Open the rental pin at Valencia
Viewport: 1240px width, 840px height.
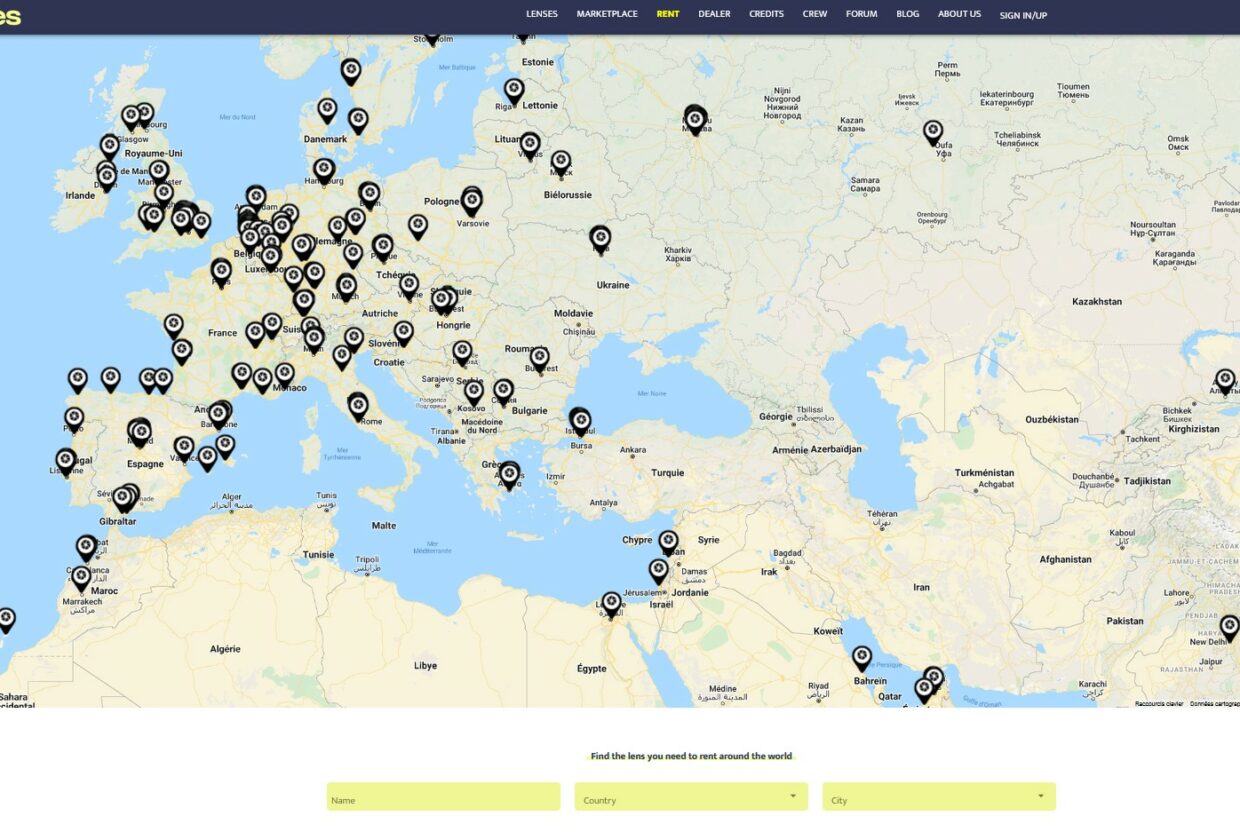coord(184,448)
